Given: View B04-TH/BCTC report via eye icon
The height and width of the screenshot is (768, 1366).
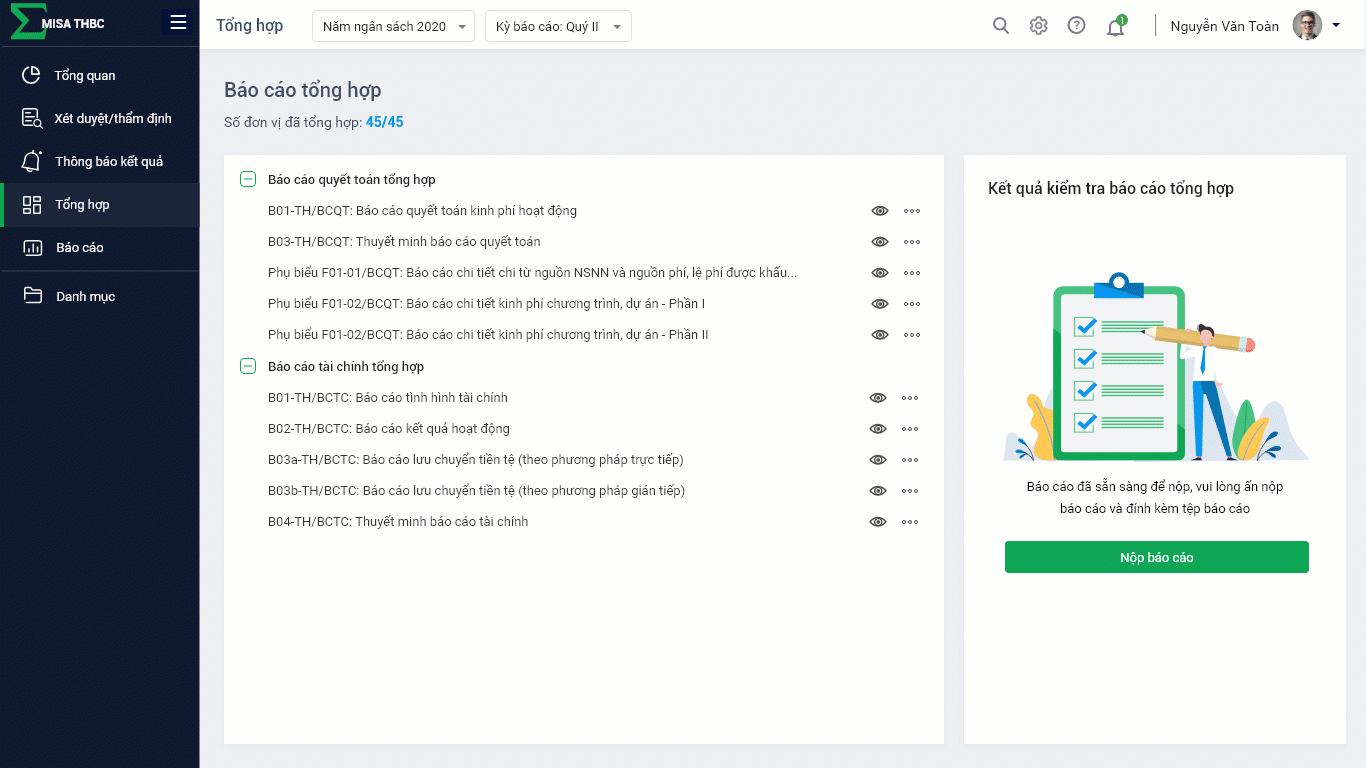Looking at the screenshot, I should pos(878,522).
